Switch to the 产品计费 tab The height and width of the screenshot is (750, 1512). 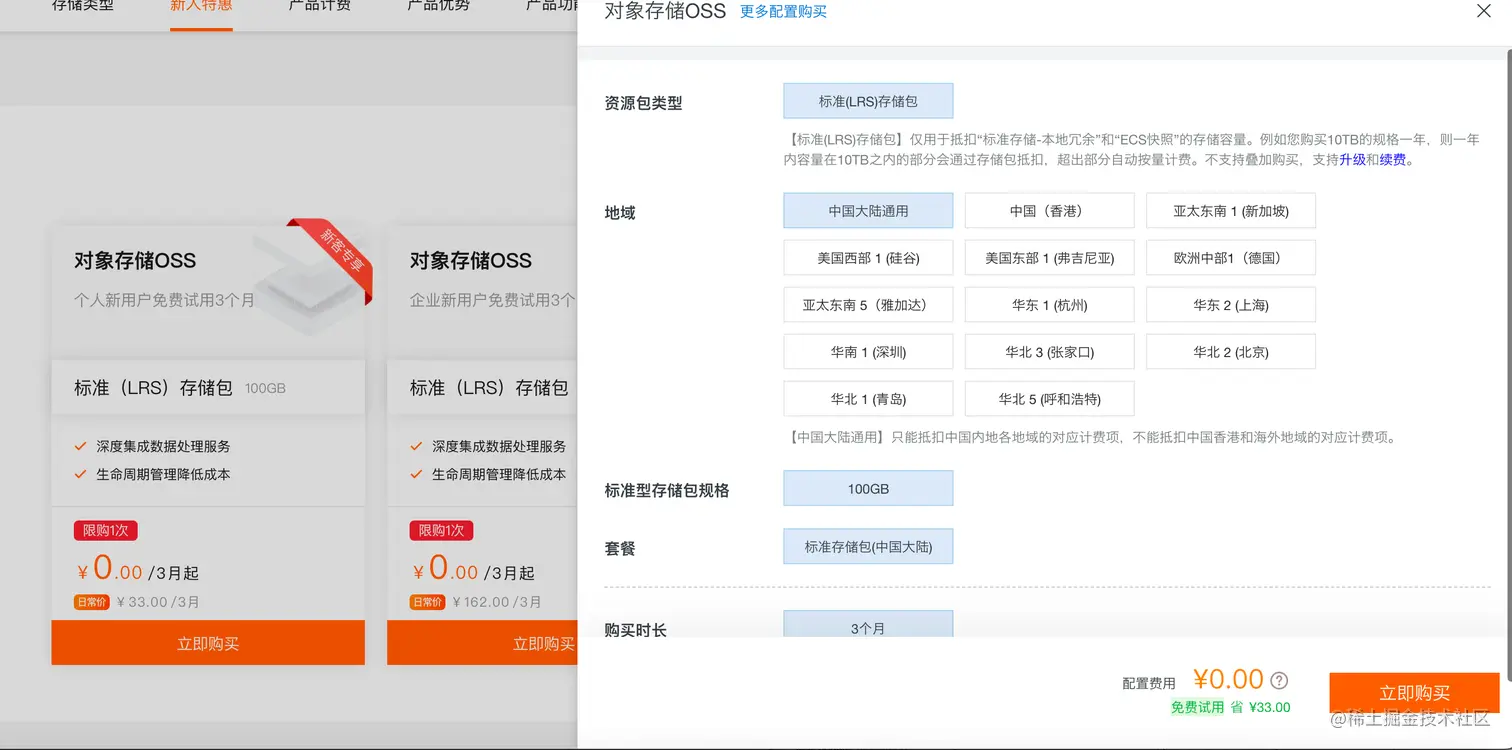pos(319,6)
